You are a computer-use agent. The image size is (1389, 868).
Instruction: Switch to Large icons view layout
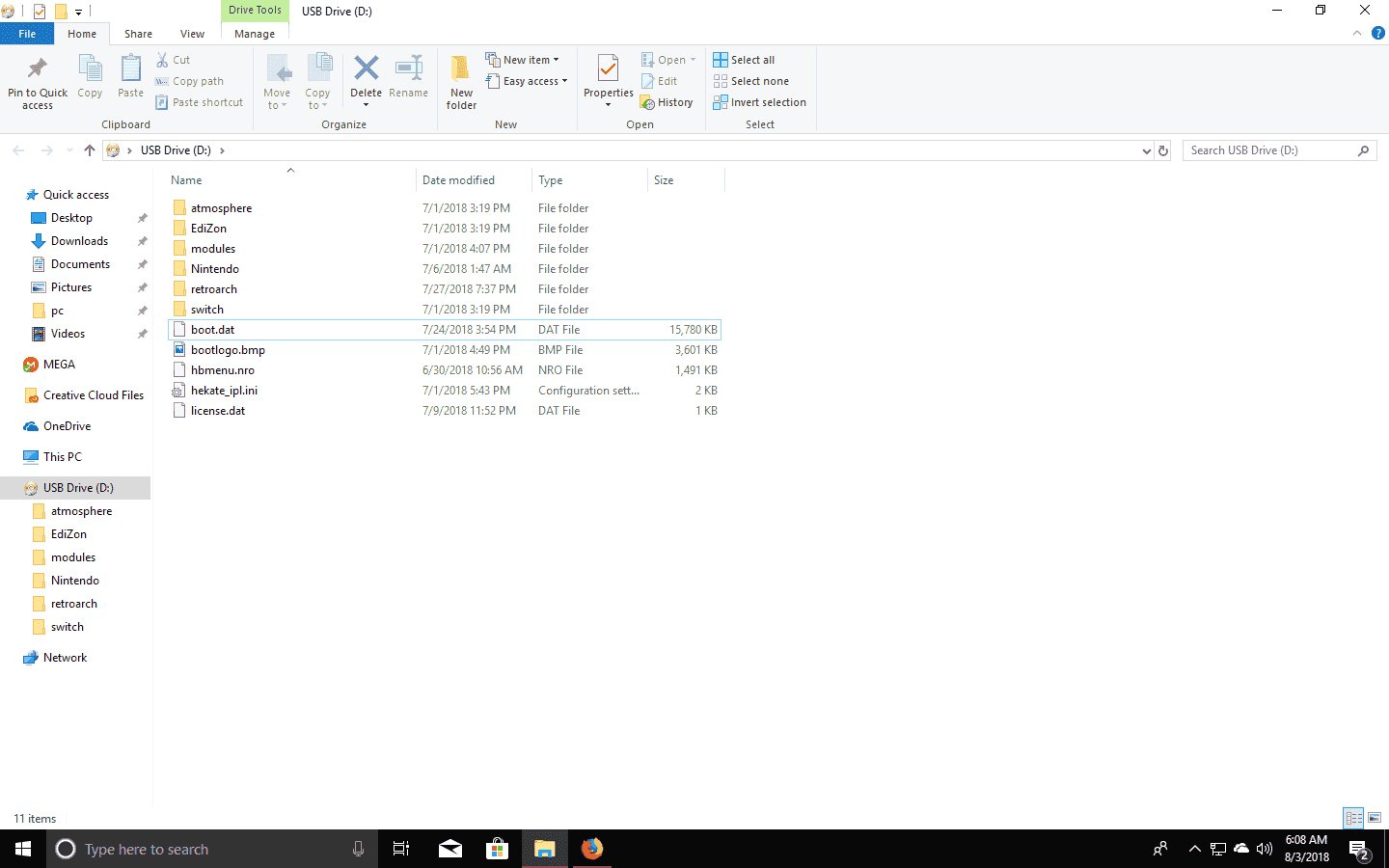(x=1375, y=818)
